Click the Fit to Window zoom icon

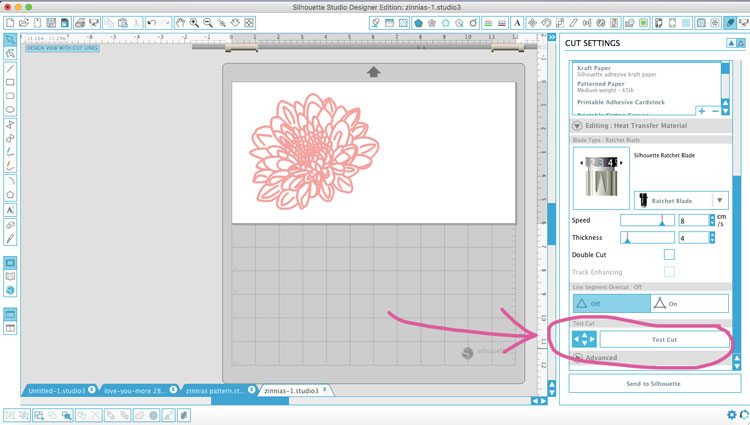click(249, 22)
